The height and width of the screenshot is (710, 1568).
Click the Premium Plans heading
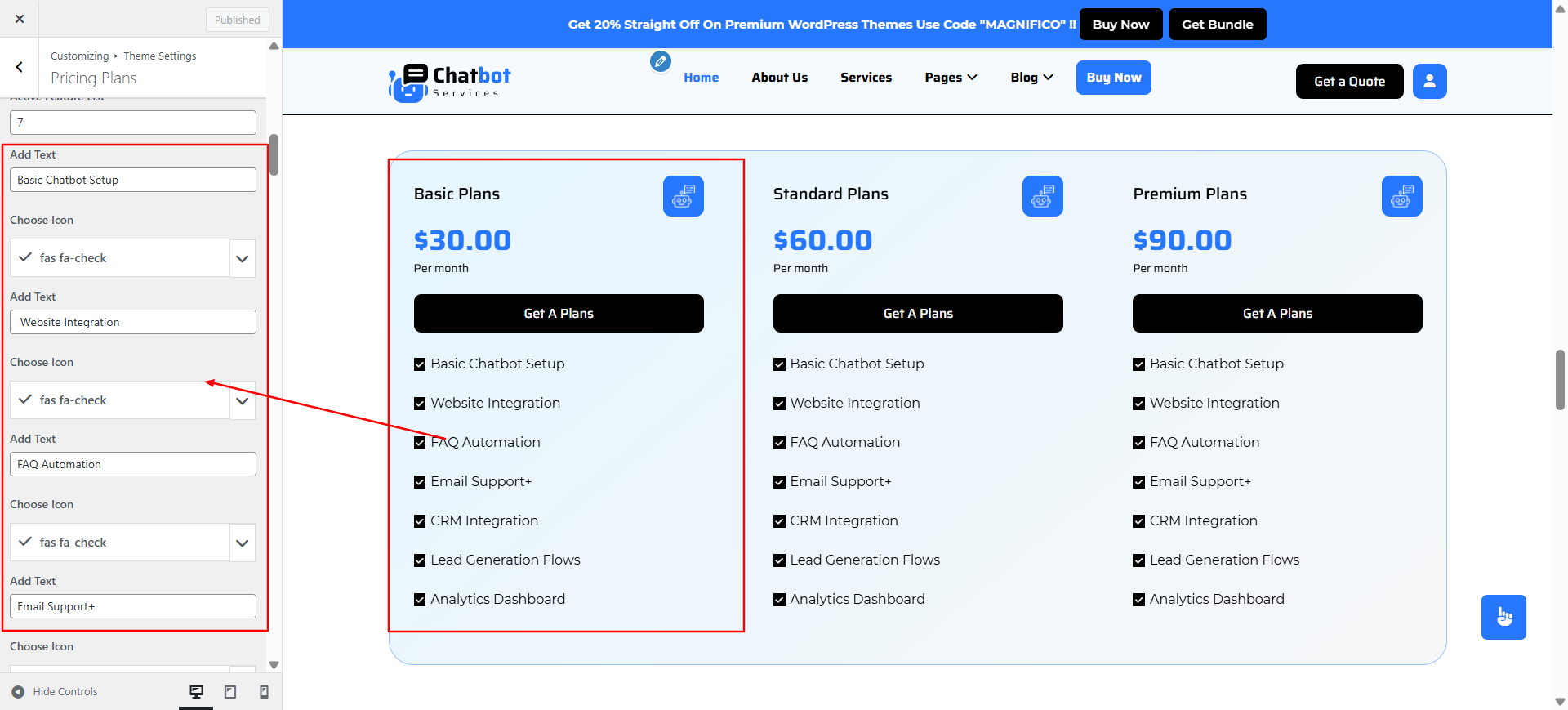click(x=1190, y=194)
